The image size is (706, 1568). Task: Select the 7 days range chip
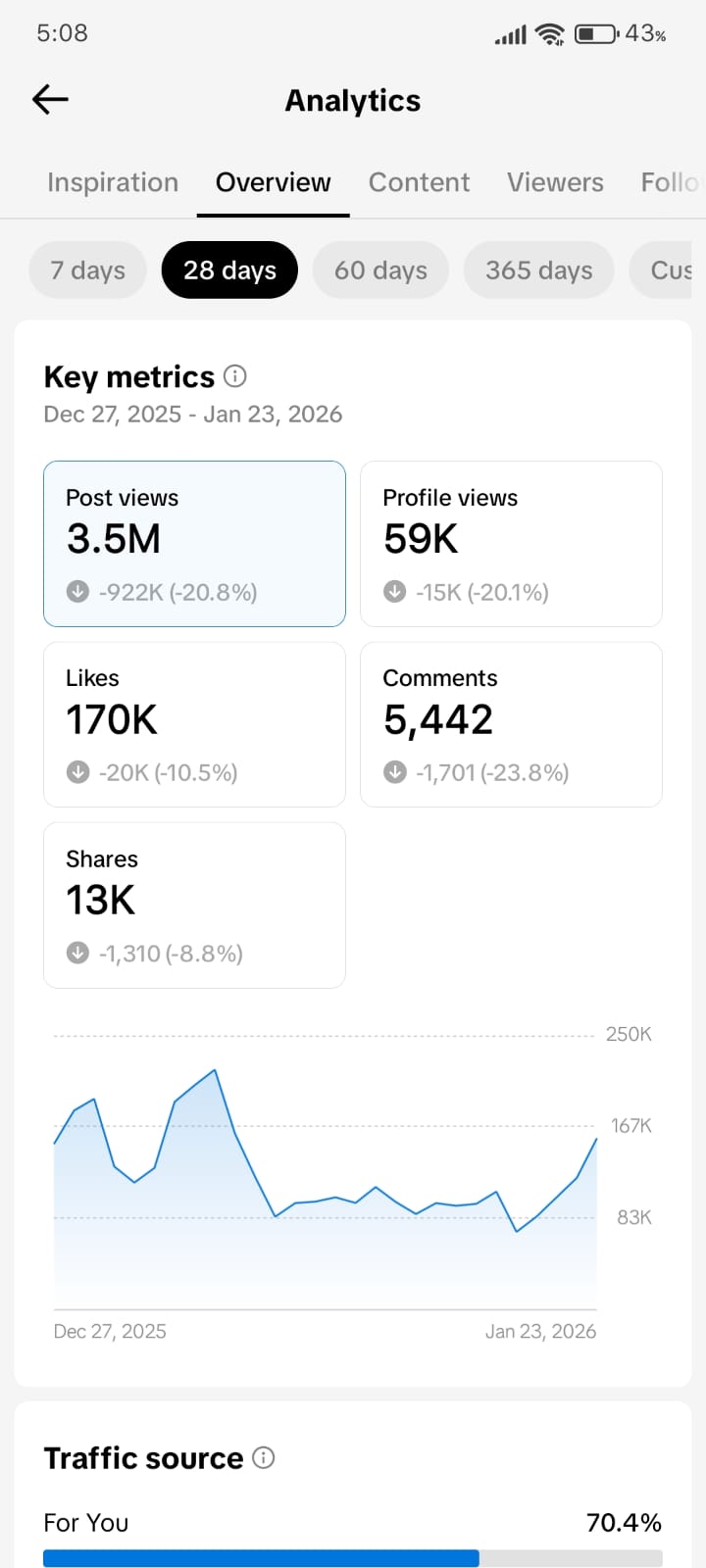pos(88,270)
